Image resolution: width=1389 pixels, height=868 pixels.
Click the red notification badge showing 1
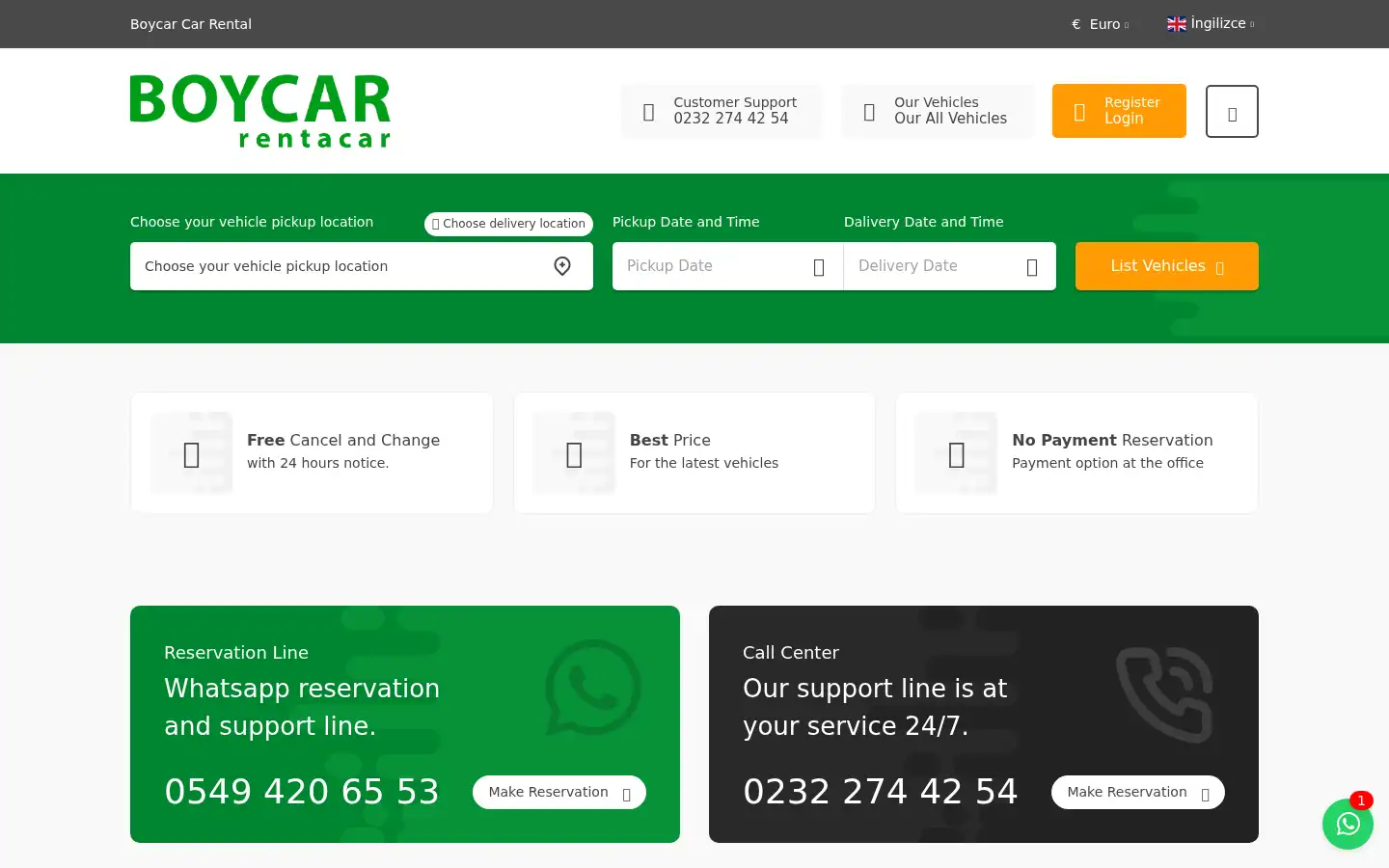point(1361,800)
